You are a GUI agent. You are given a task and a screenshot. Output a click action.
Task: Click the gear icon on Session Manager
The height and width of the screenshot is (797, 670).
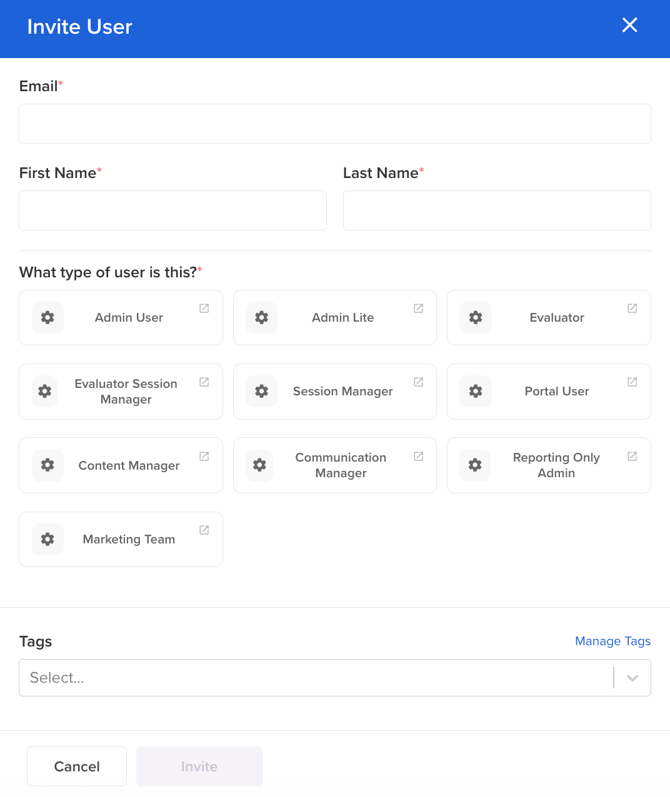point(261,391)
